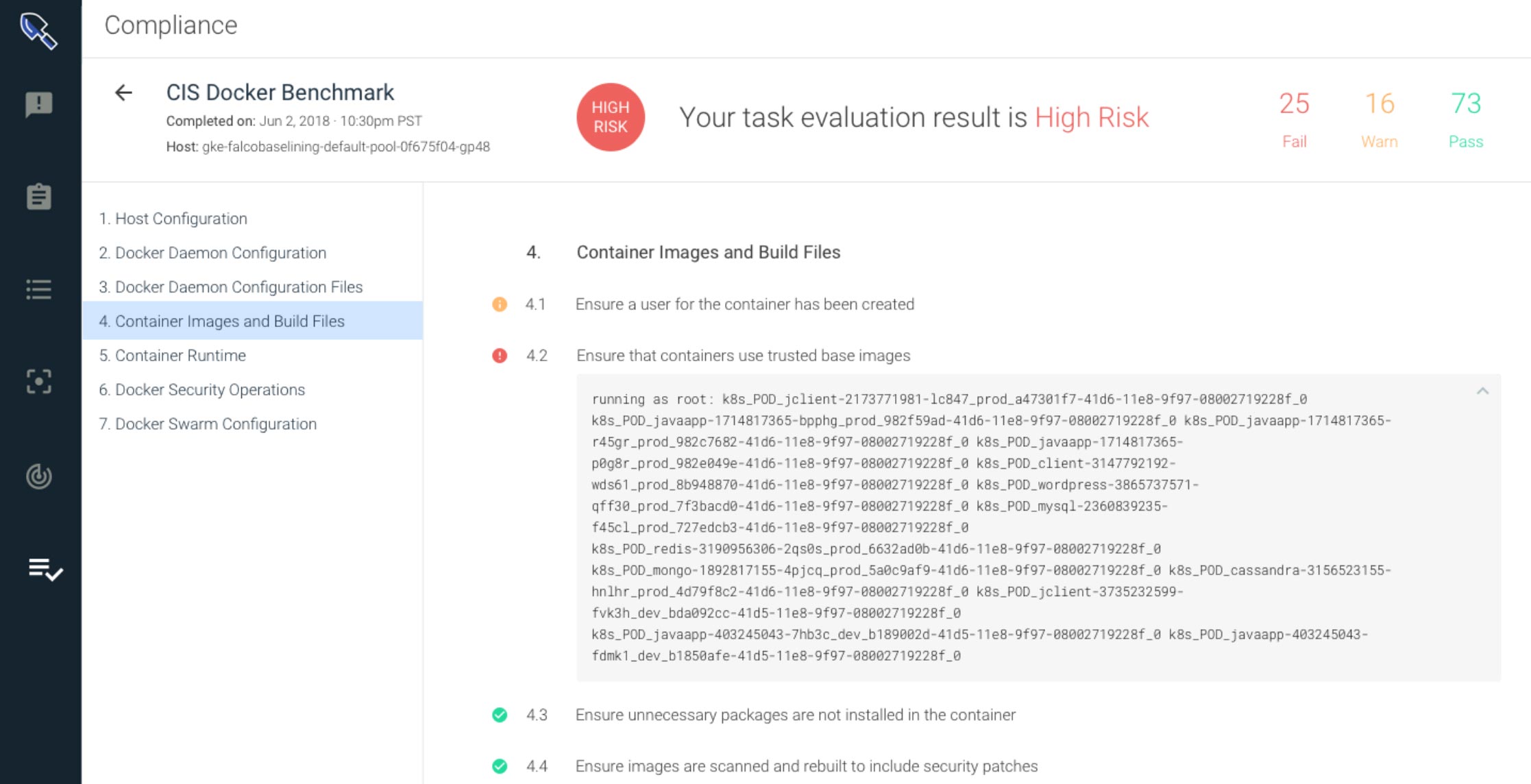Open the list view sidebar icon

(38, 289)
